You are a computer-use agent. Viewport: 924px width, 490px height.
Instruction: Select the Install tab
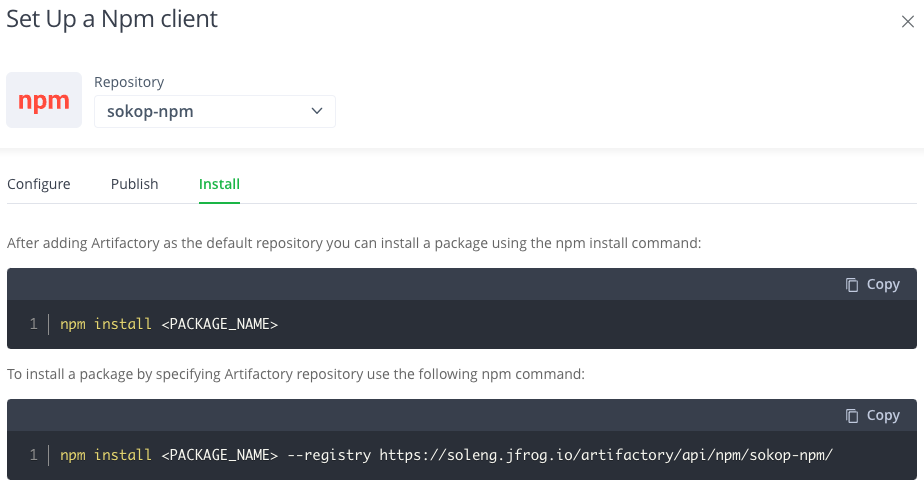pyautogui.click(x=219, y=184)
